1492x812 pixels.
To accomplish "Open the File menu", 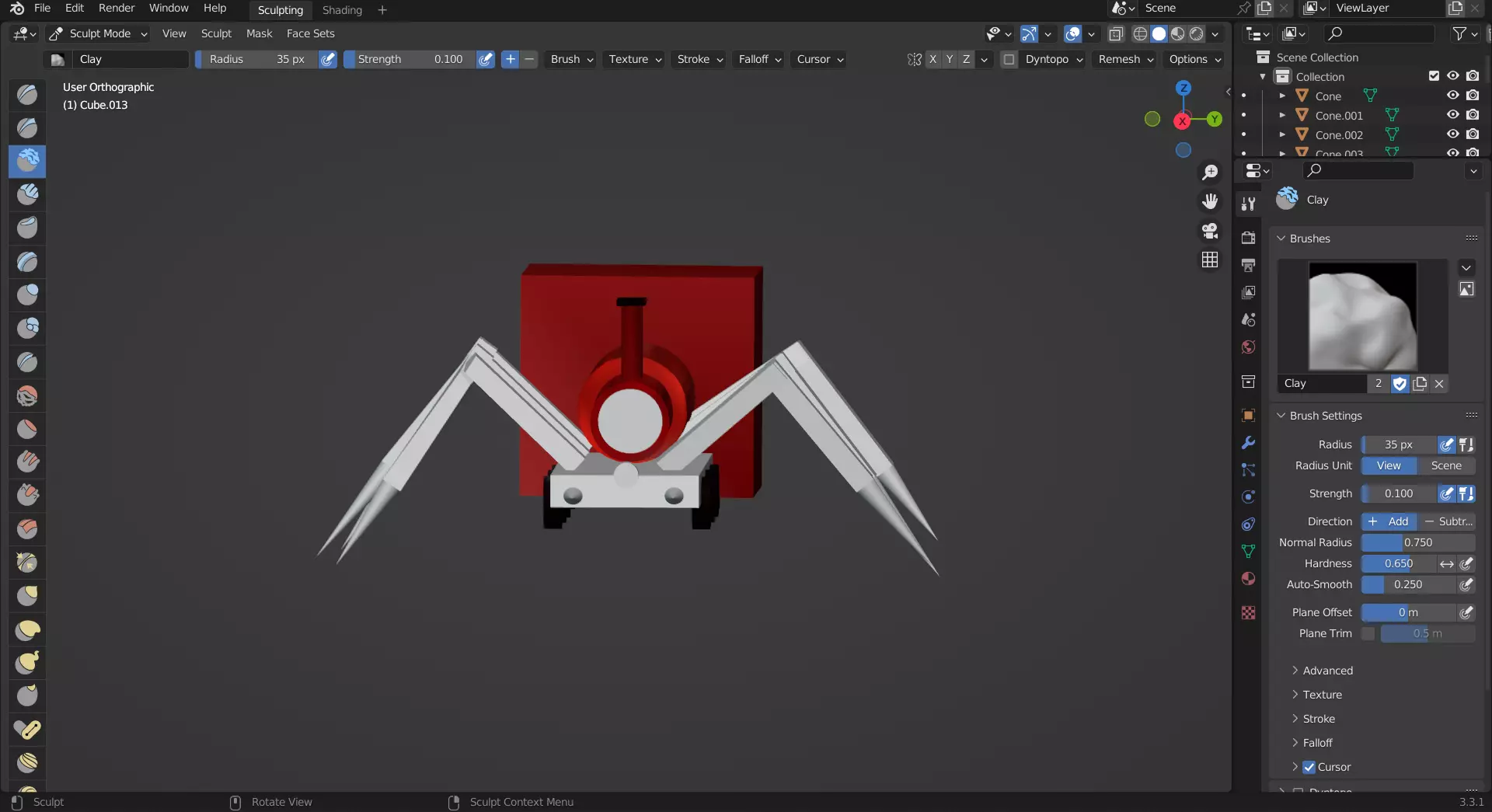I will tap(42, 9).
